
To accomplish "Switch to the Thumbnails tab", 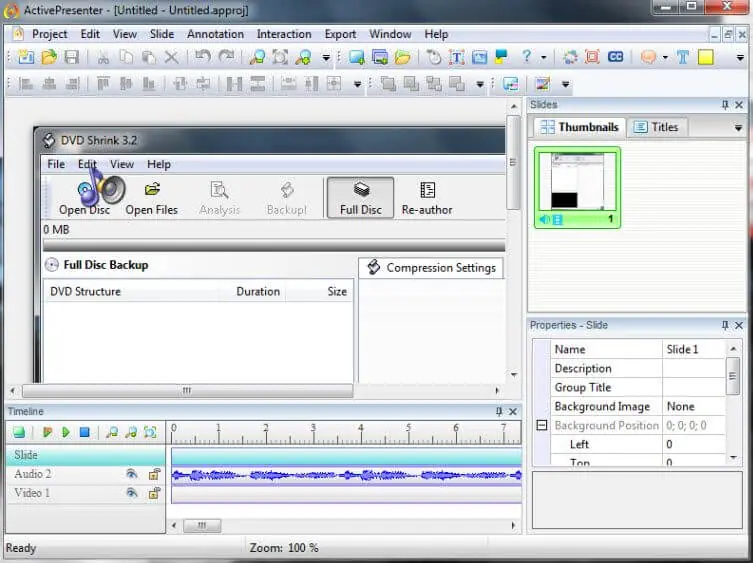I will point(580,127).
